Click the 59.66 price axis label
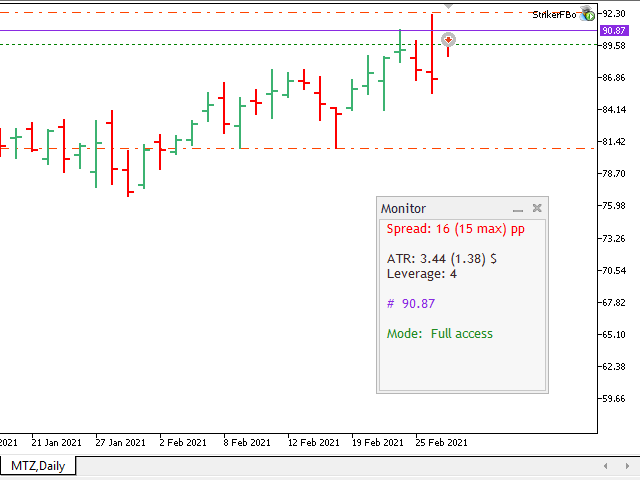Screen dimensions: 640x480 tap(614, 398)
